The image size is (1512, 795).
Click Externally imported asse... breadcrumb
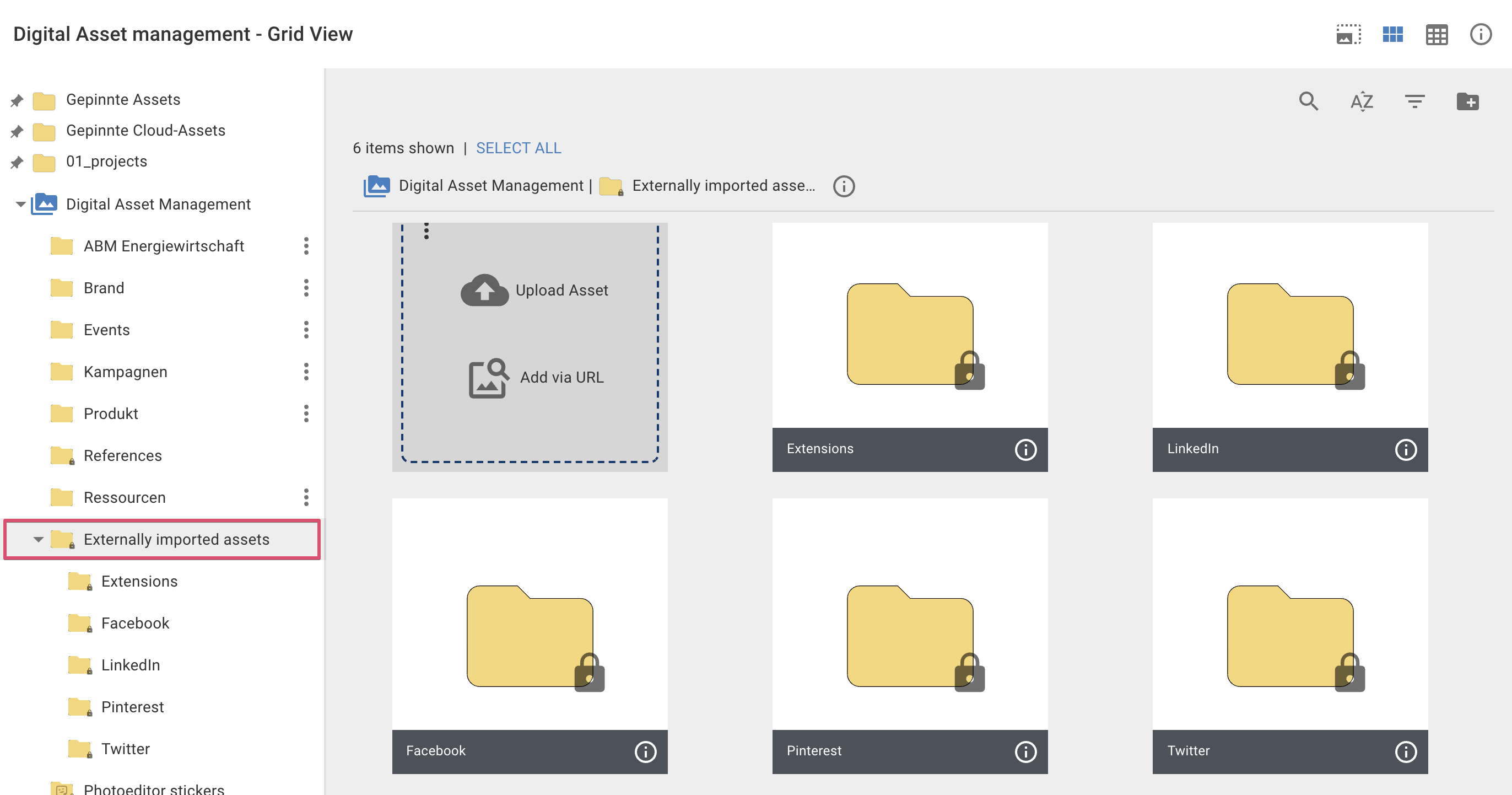[x=723, y=186]
